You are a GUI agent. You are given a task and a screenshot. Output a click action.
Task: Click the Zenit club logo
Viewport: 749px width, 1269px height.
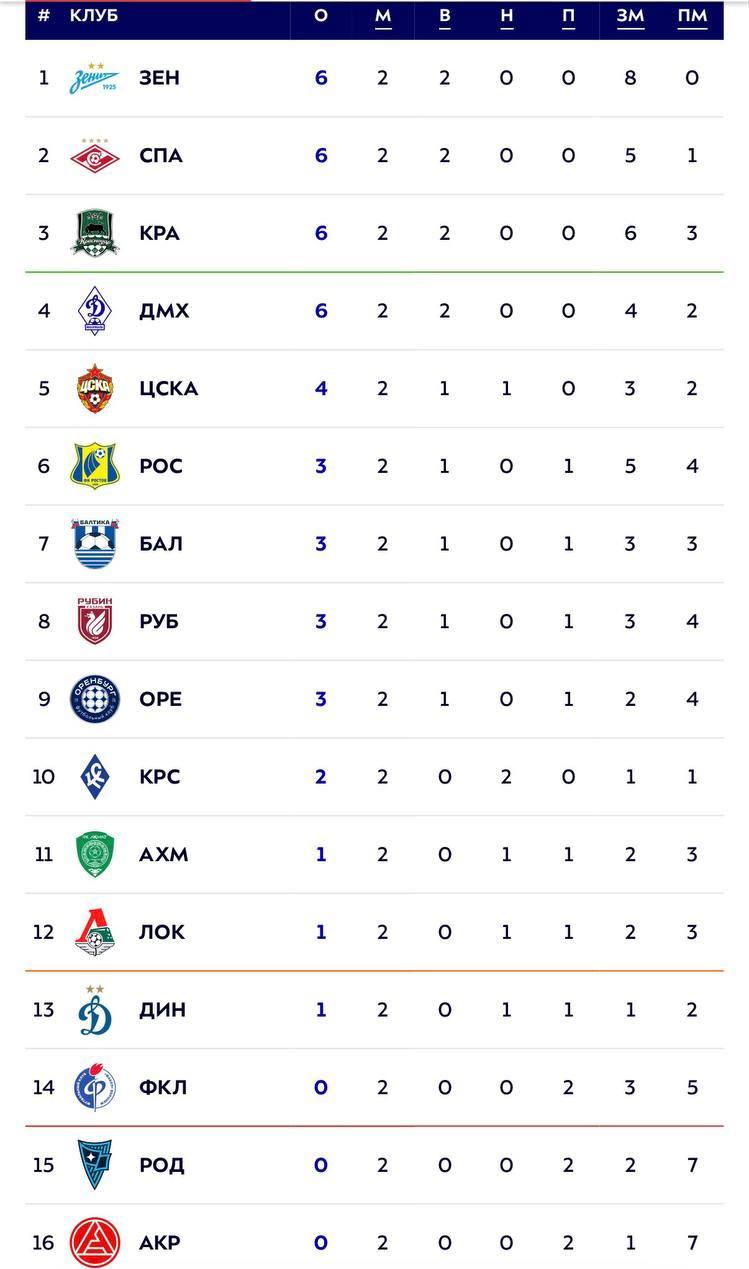tap(94, 78)
